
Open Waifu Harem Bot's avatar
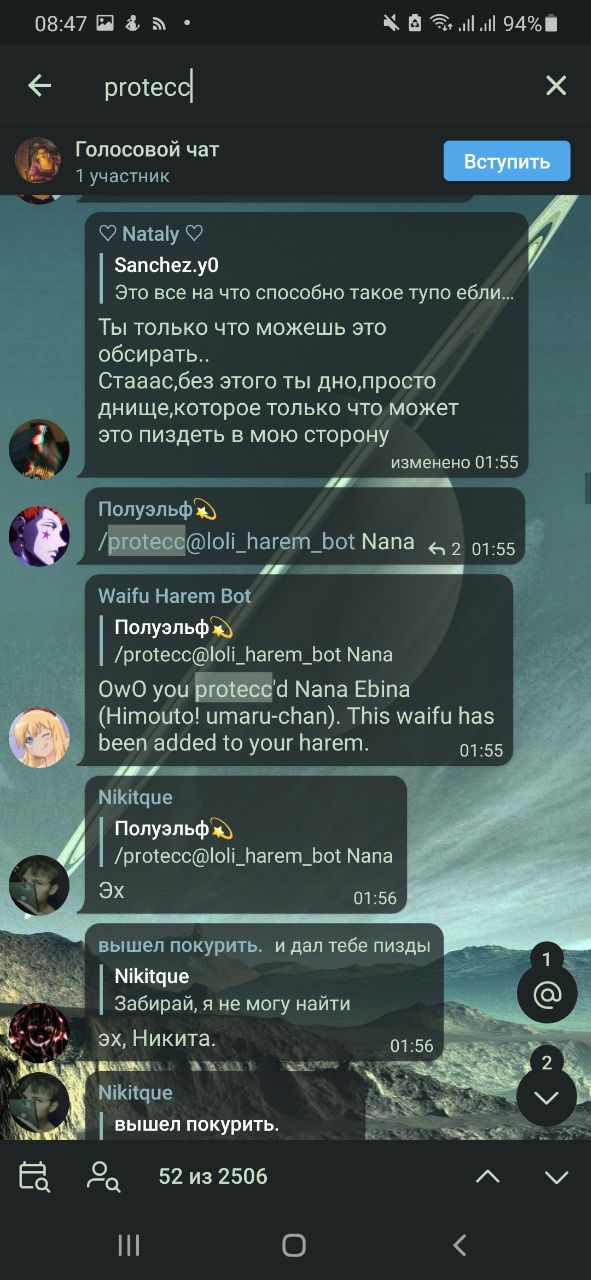(39, 738)
